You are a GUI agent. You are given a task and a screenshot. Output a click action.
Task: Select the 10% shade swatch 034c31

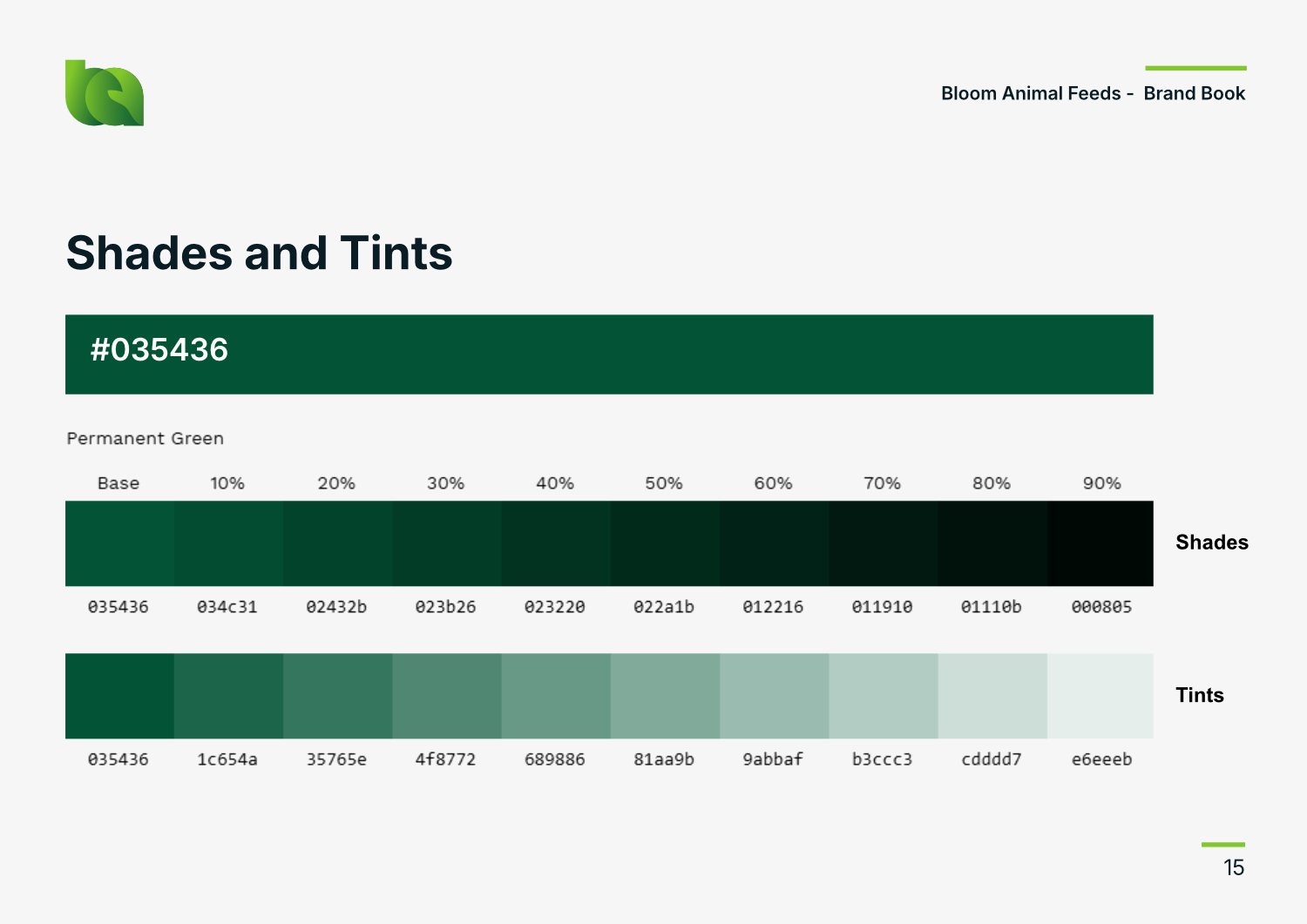pyautogui.click(x=228, y=543)
